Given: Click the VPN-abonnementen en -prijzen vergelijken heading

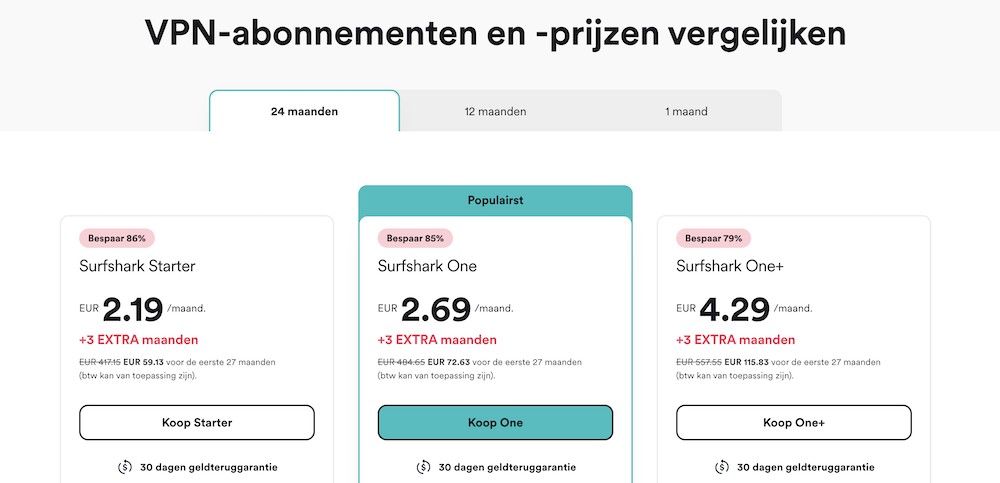Looking at the screenshot, I should click(x=495, y=33).
